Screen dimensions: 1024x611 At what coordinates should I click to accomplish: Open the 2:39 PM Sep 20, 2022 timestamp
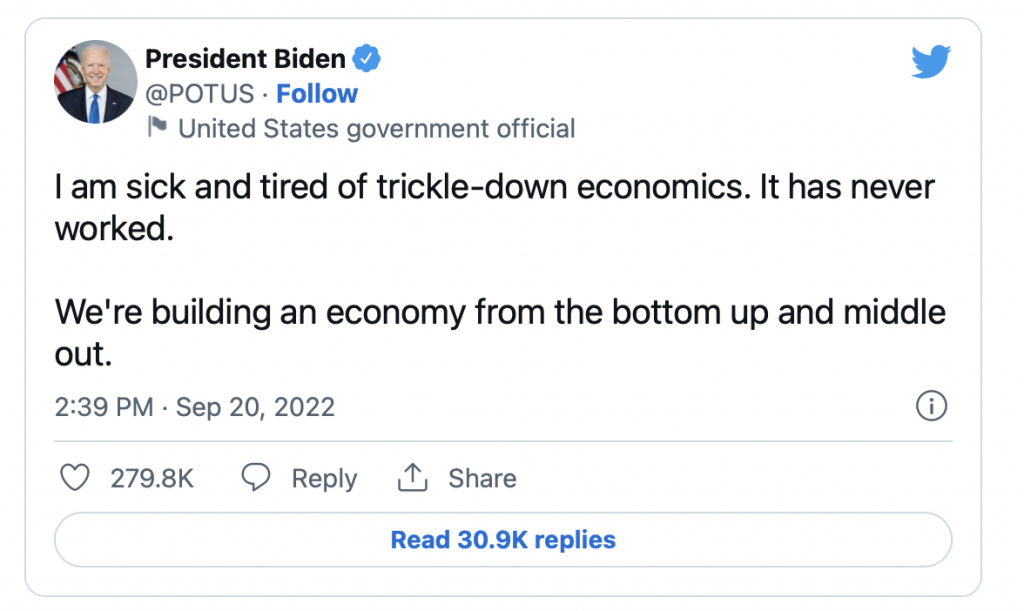tap(195, 407)
